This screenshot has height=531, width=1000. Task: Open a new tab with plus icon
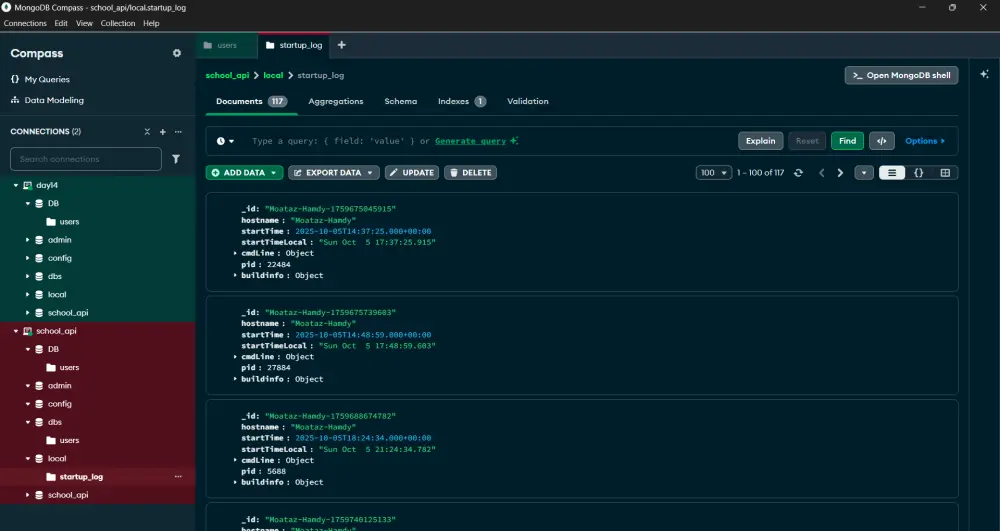(342, 45)
